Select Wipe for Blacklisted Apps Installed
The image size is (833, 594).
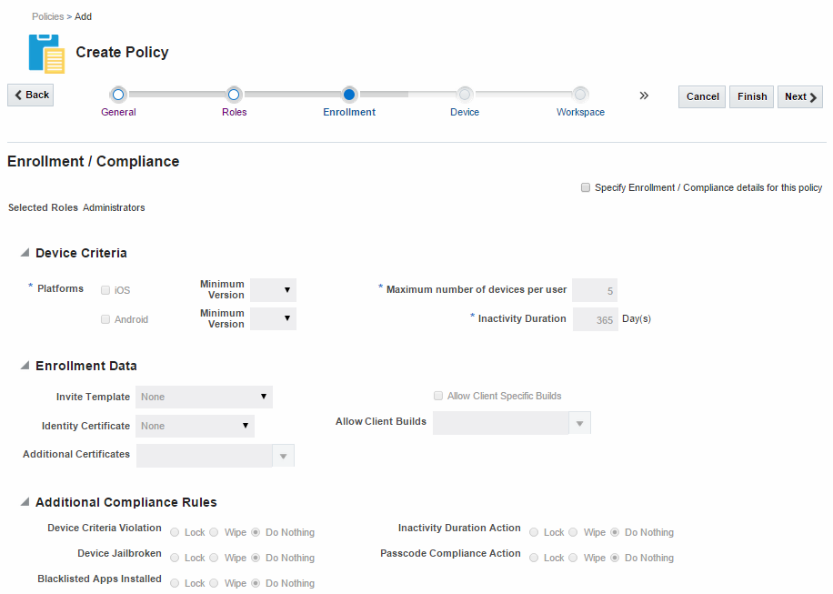(x=214, y=583)
